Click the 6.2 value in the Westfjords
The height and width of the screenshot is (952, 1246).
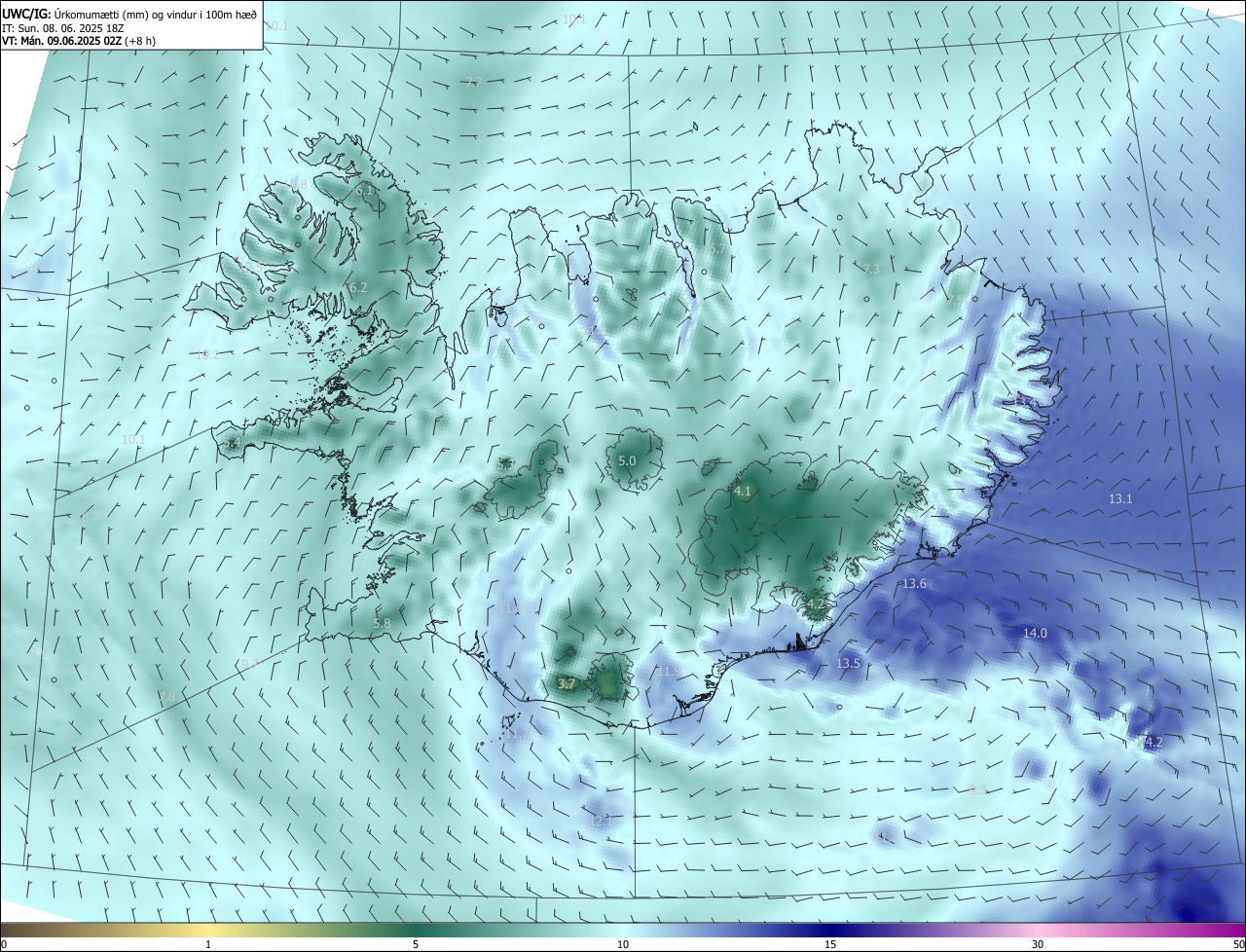point(357,287)
